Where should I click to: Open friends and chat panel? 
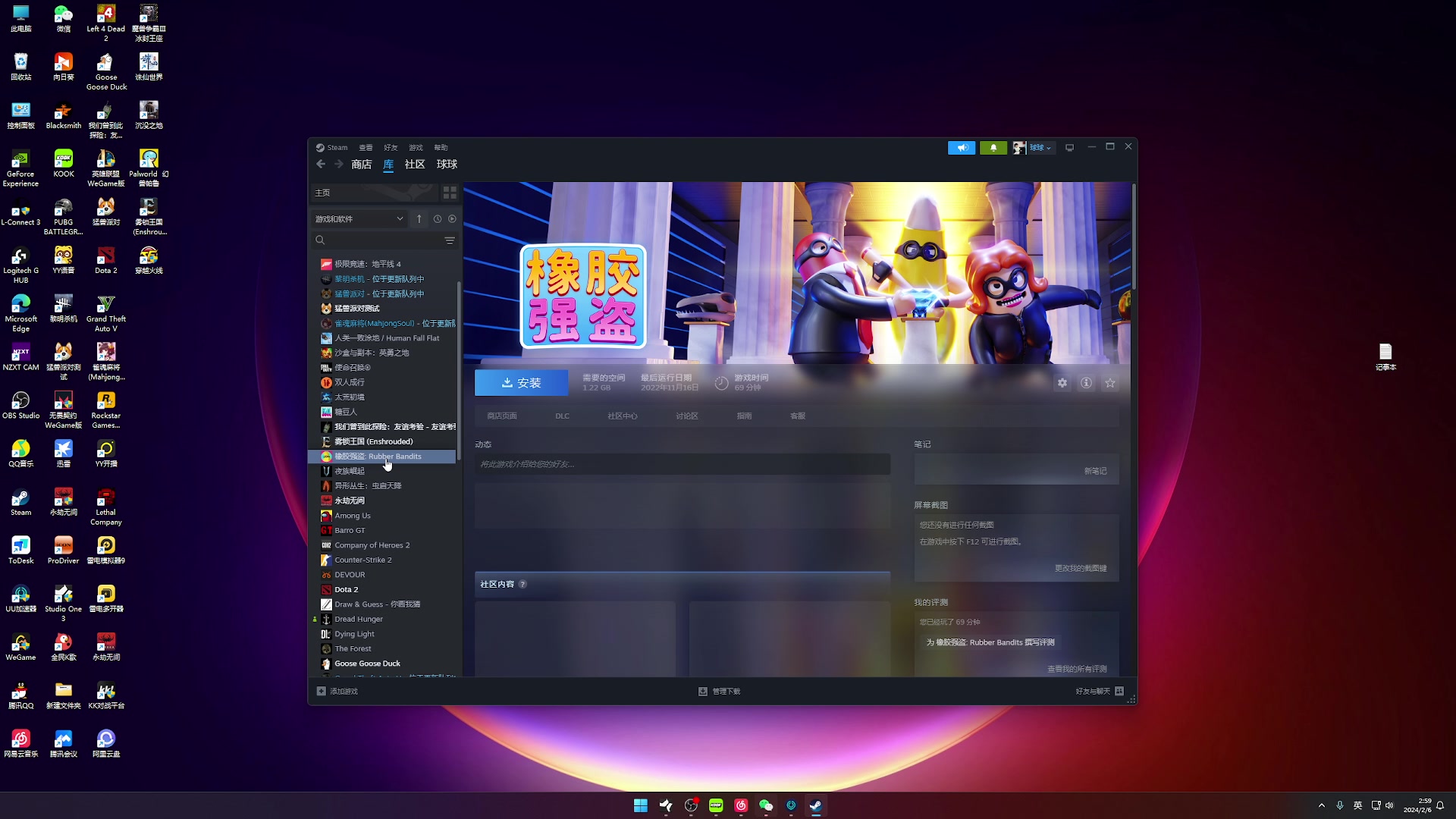(1100, 692)
